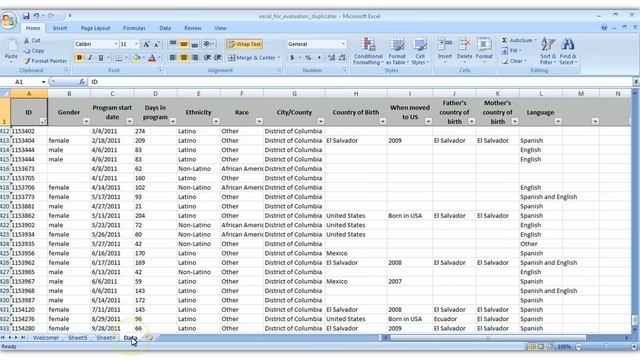Click the Copy button

(x=33, y=51)
